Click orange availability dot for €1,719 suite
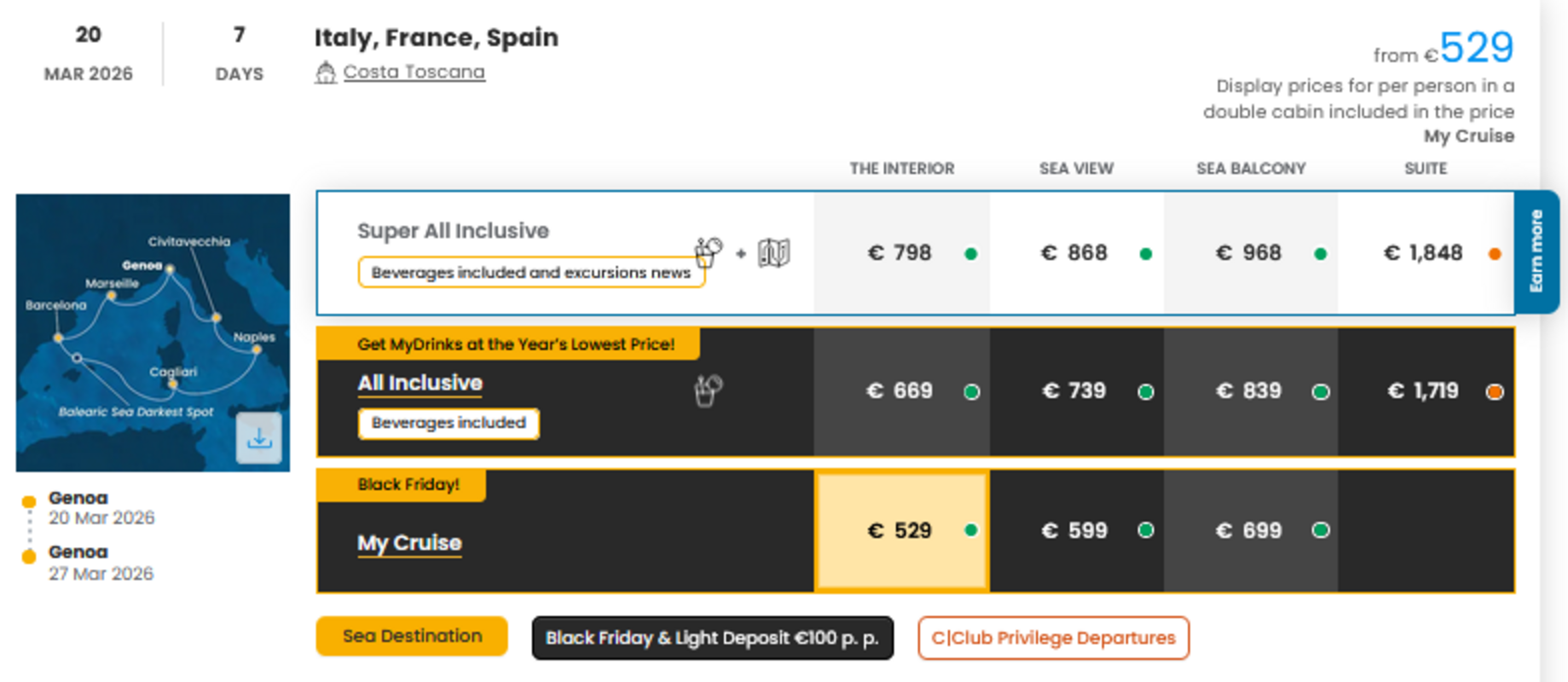Screen dimensions: 1568x682 tap(1495, 392)
